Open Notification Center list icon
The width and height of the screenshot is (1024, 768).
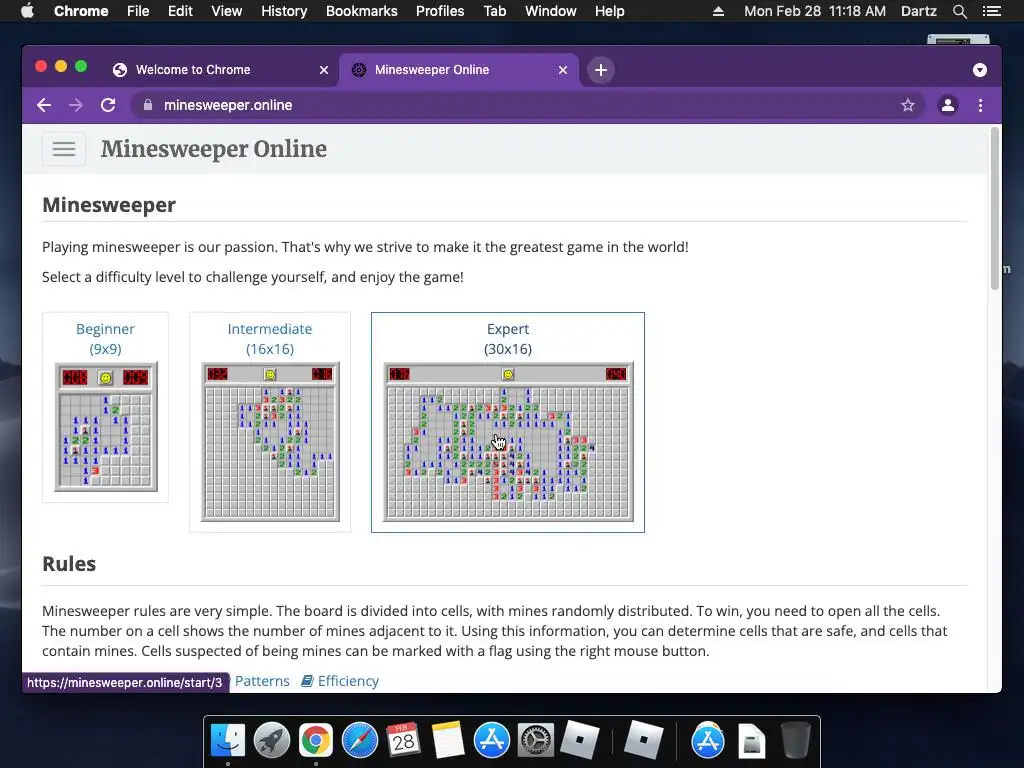991,11
